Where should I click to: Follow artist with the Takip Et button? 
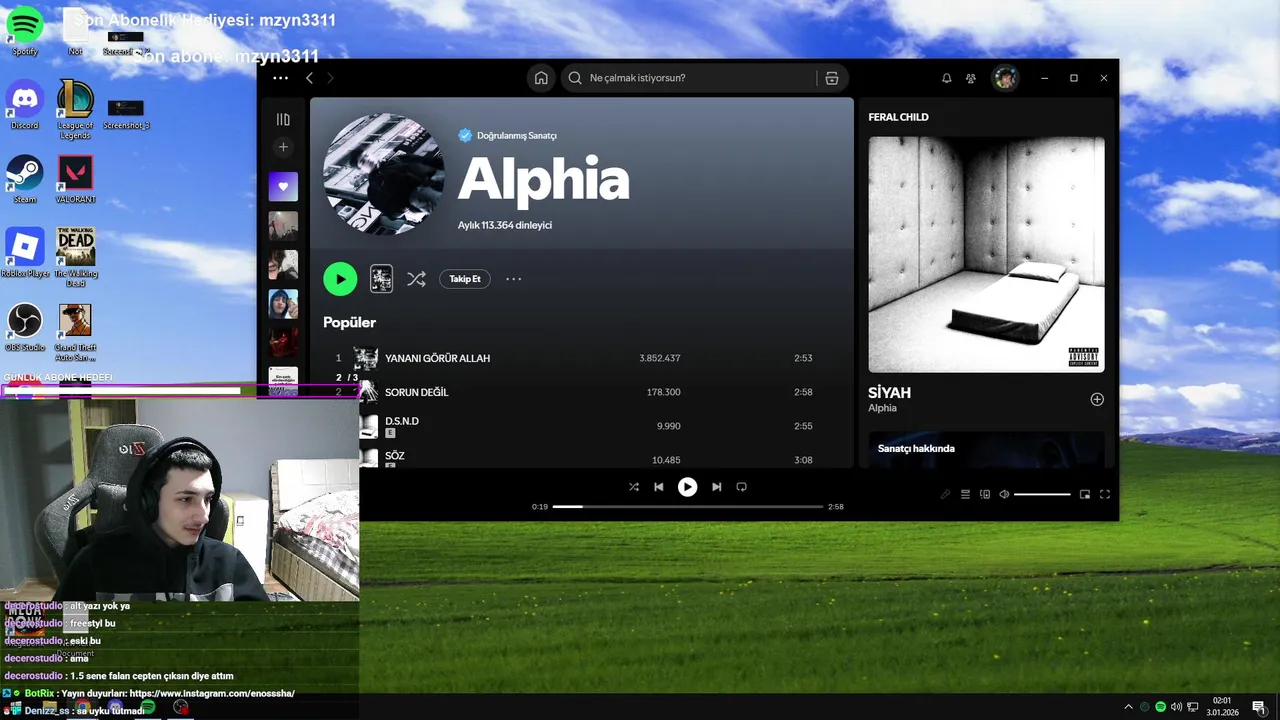[x=465, y=279]
